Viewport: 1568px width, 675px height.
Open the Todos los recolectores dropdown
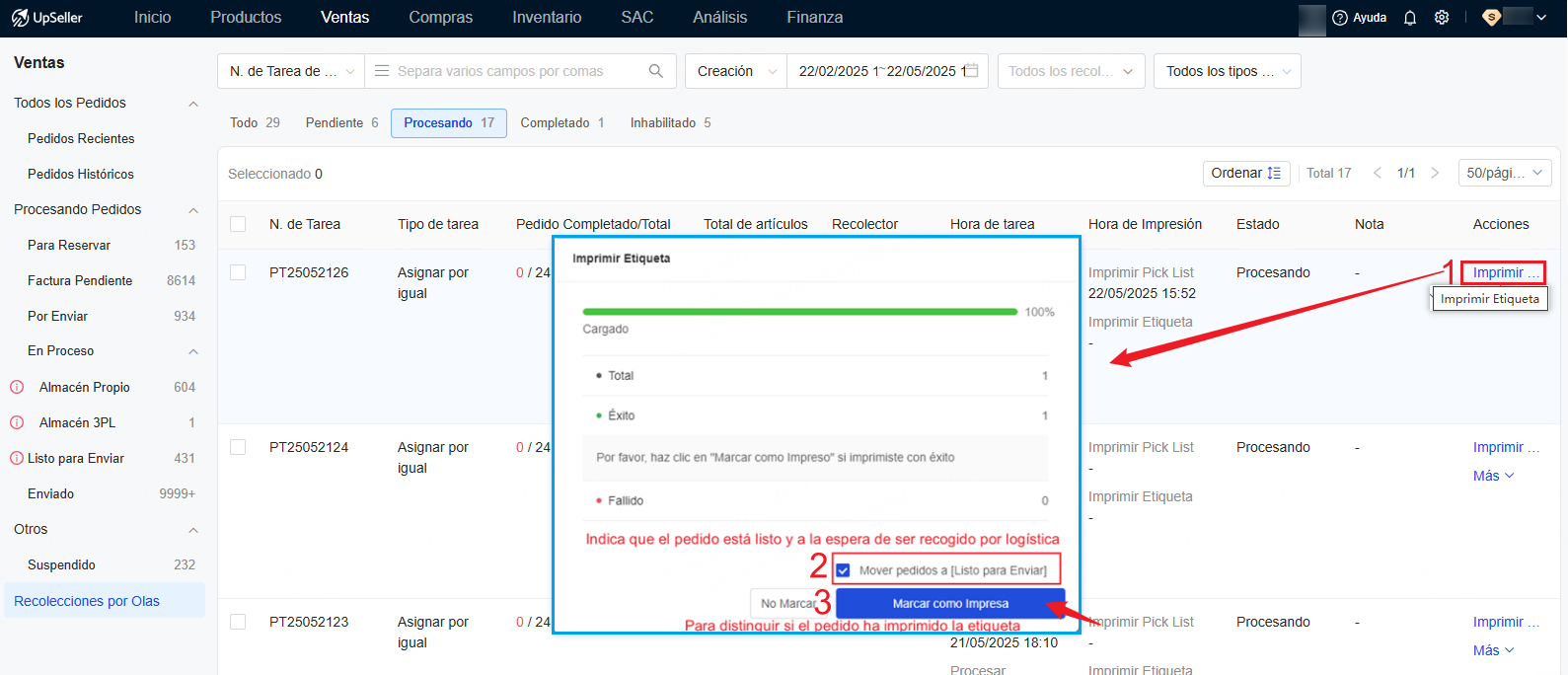click(x=1071, y=71)
